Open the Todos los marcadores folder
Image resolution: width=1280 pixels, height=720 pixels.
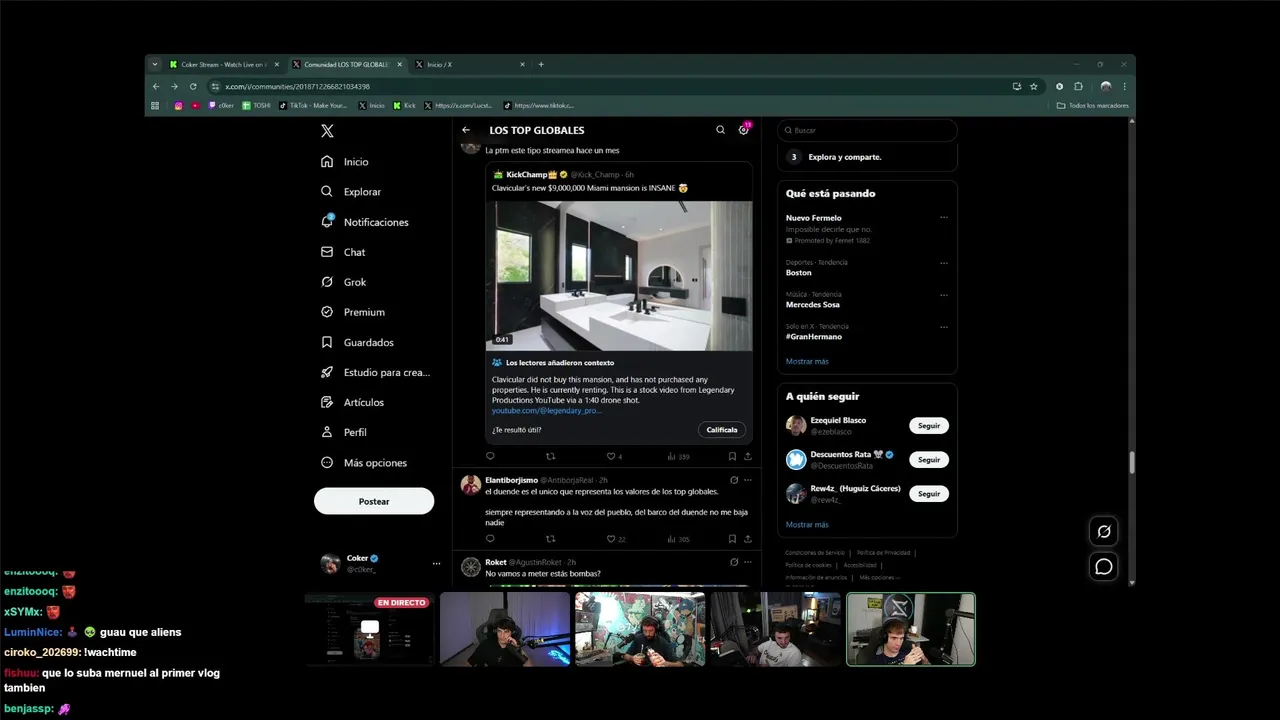tap(1092, 105)
